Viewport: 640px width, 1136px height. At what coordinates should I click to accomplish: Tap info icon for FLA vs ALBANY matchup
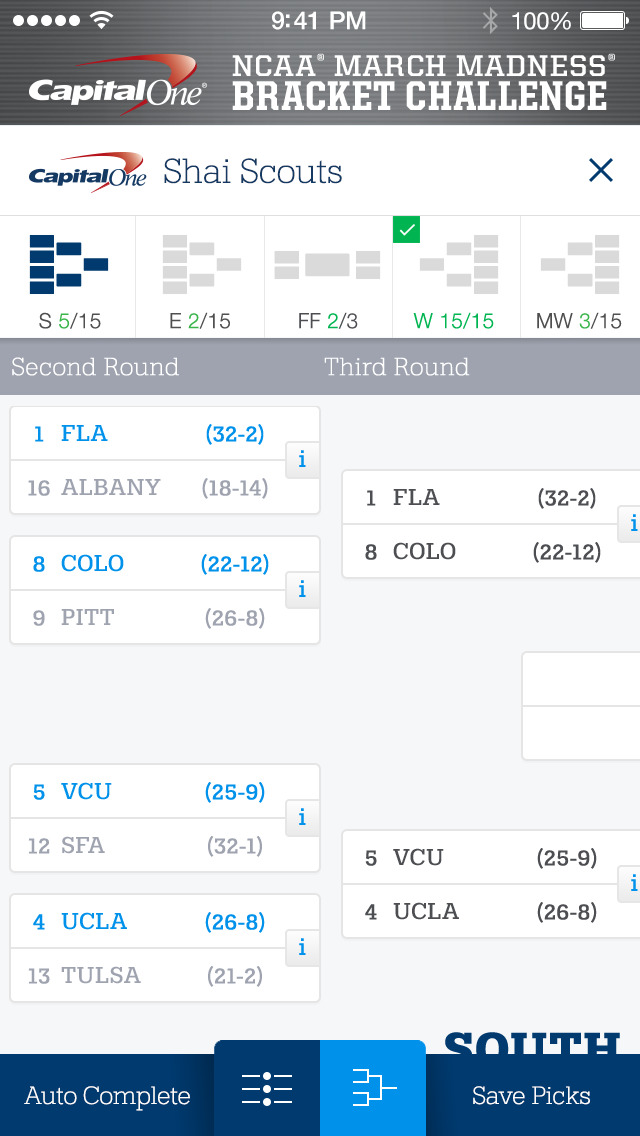click(302, 460)
